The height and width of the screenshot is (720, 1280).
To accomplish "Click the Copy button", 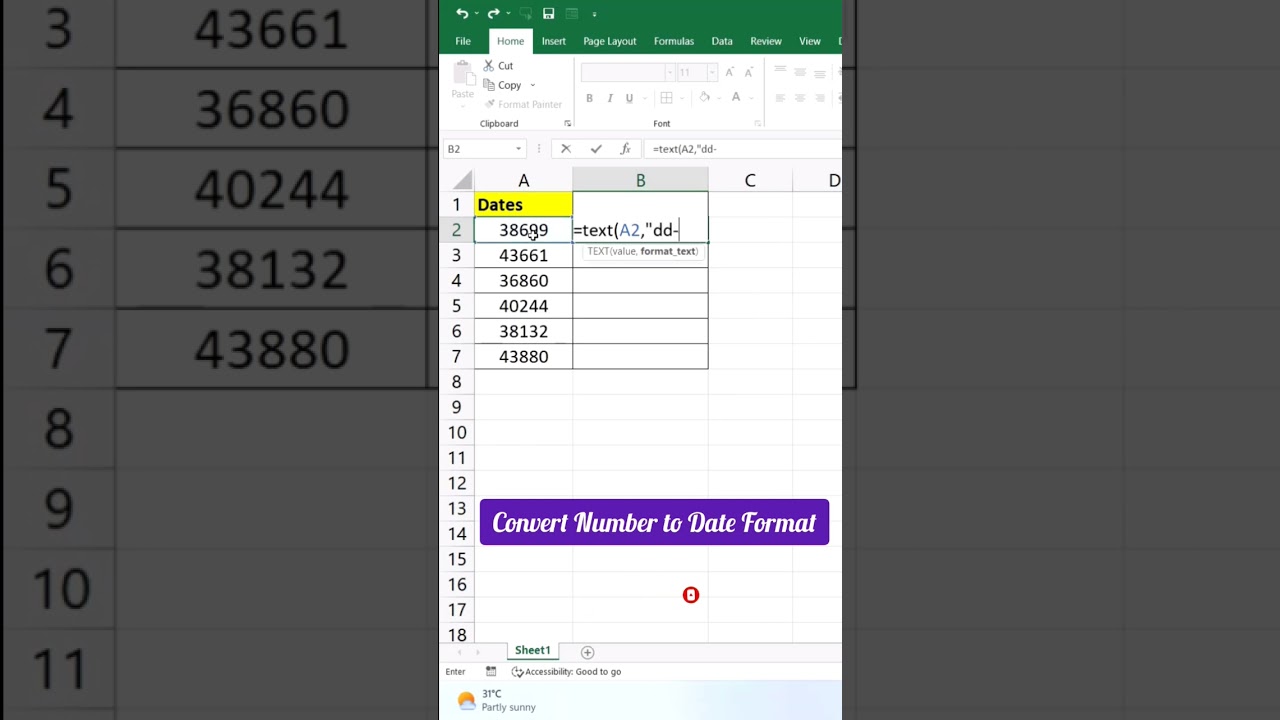I will click(502, 85).
